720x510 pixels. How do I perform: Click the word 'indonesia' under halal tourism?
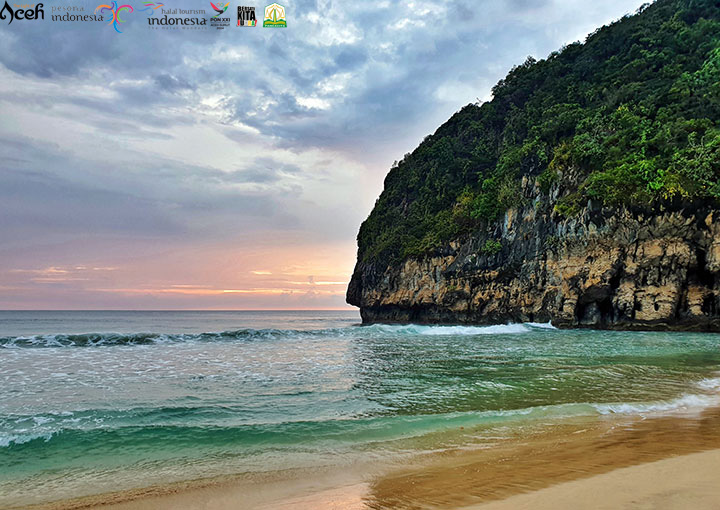coord(176,21)
